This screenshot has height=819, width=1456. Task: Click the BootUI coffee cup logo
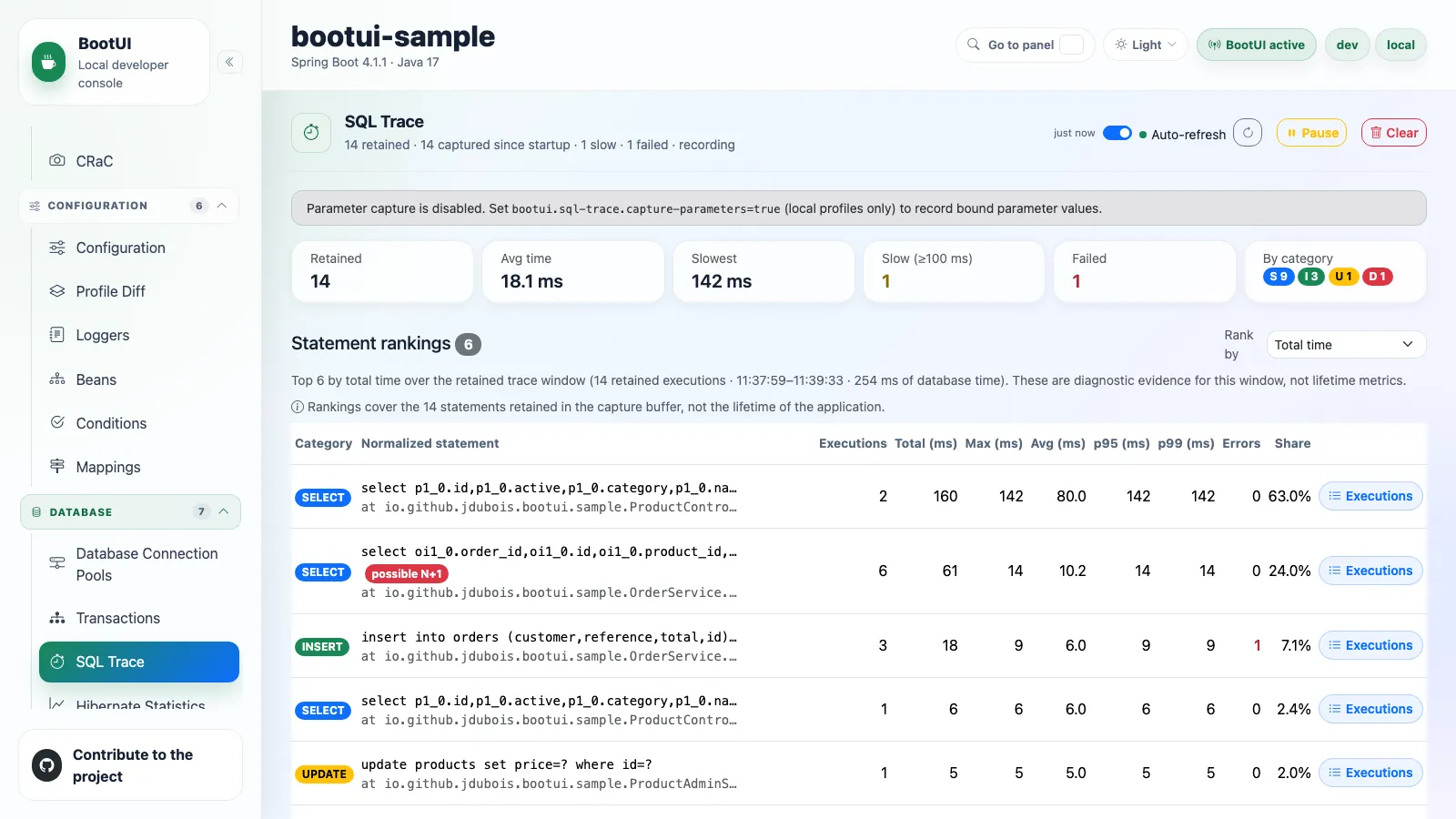(49, 63)
